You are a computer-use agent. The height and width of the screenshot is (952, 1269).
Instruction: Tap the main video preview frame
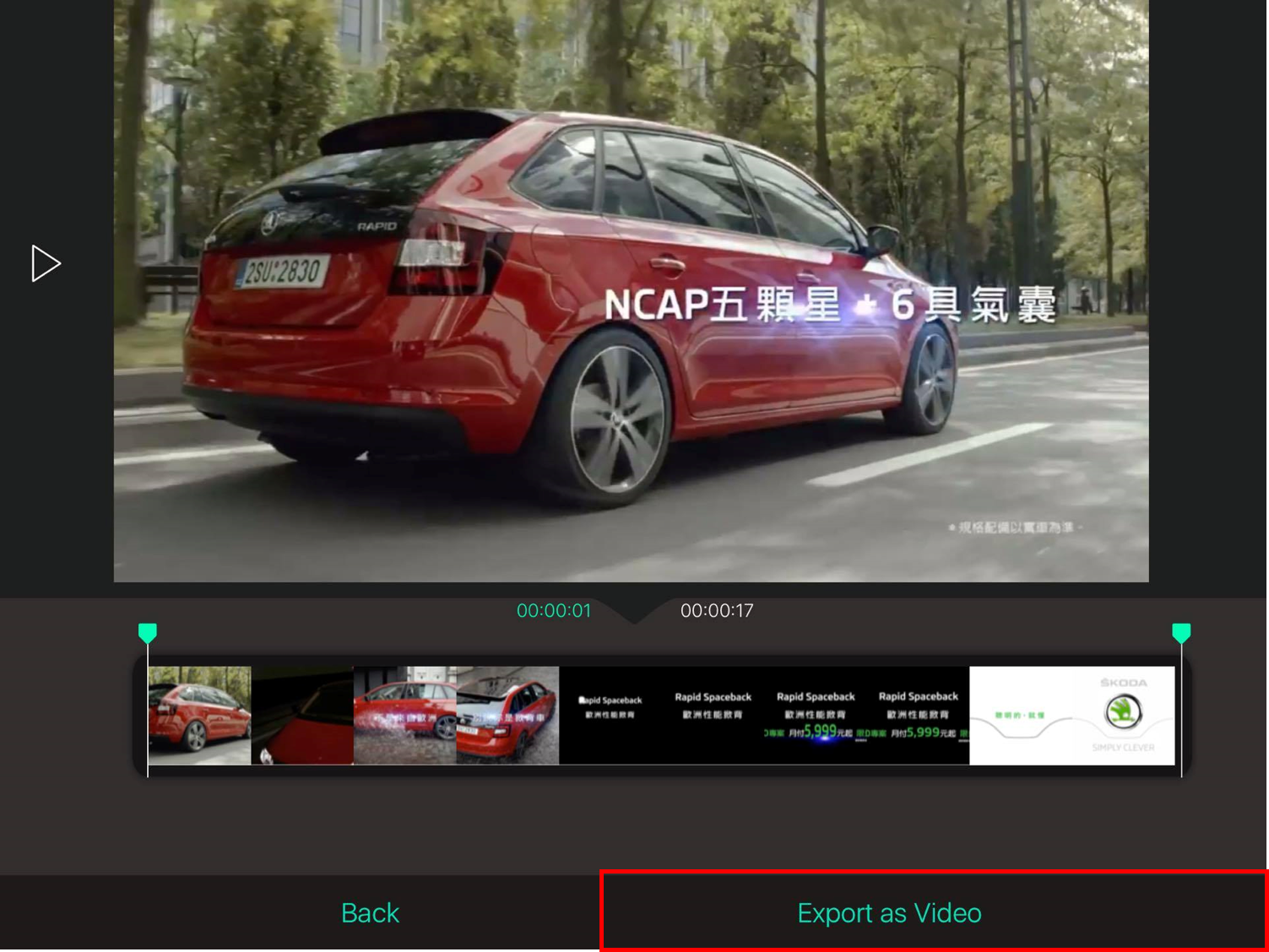[632, 290]
